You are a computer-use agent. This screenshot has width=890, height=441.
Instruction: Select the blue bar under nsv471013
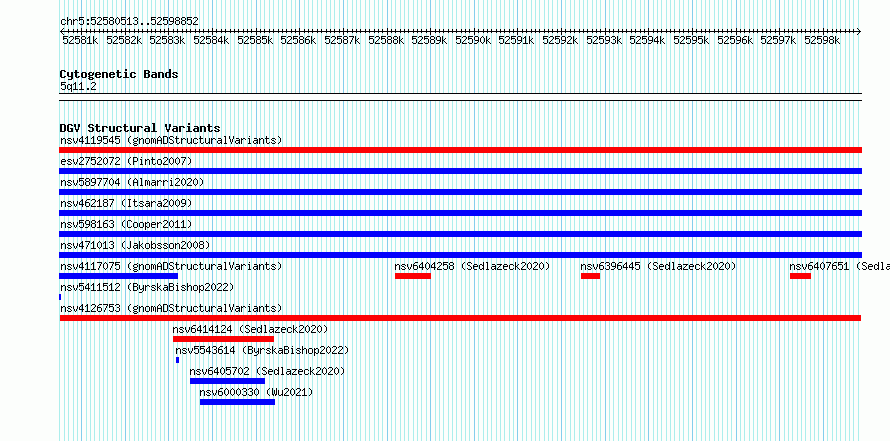tap(460, 255)
